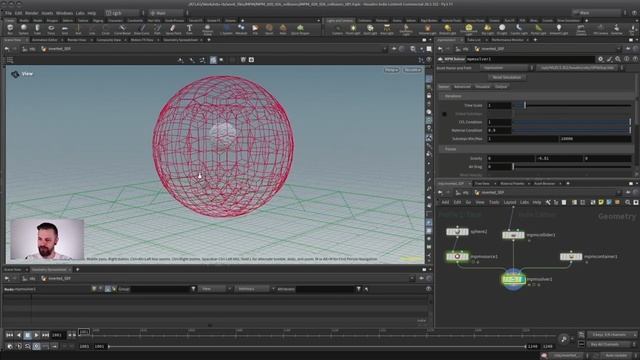Add an Area Light from the shelf

coord(387,29)
